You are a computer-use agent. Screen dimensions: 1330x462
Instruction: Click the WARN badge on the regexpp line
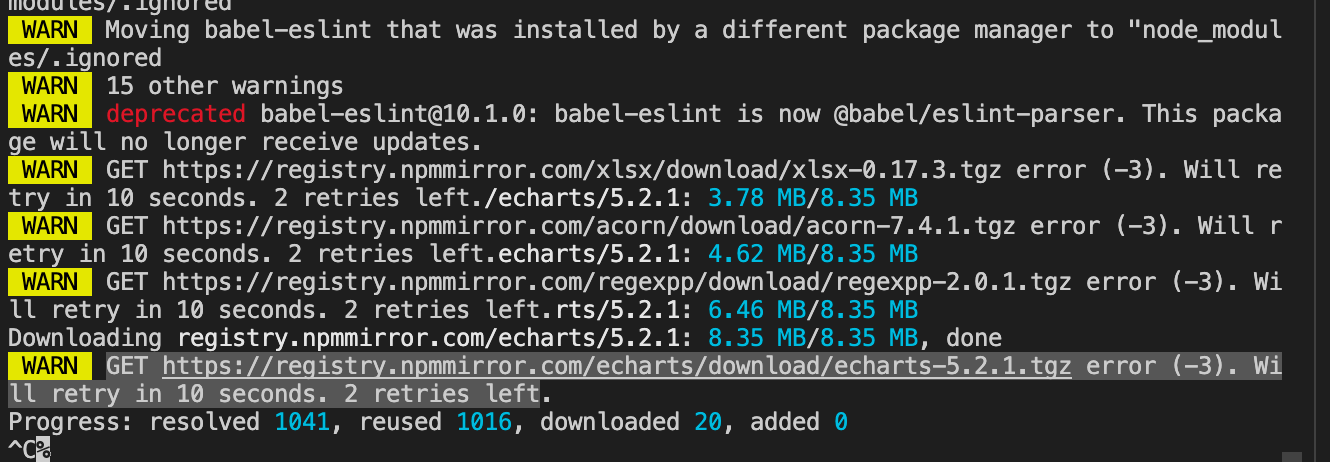[50, 283]
